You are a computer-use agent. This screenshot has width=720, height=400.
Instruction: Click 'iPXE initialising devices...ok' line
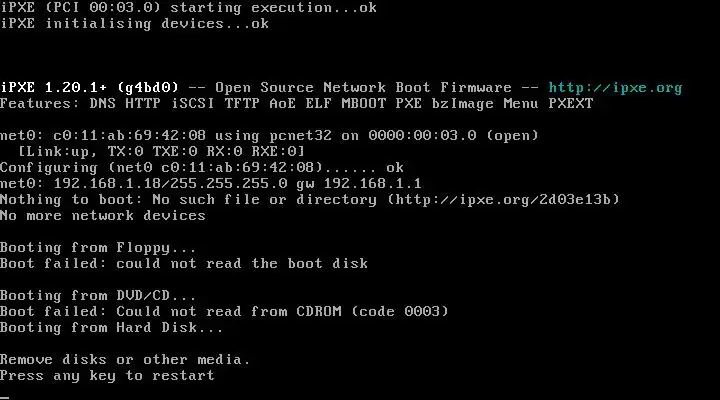(x=134, y=24)
